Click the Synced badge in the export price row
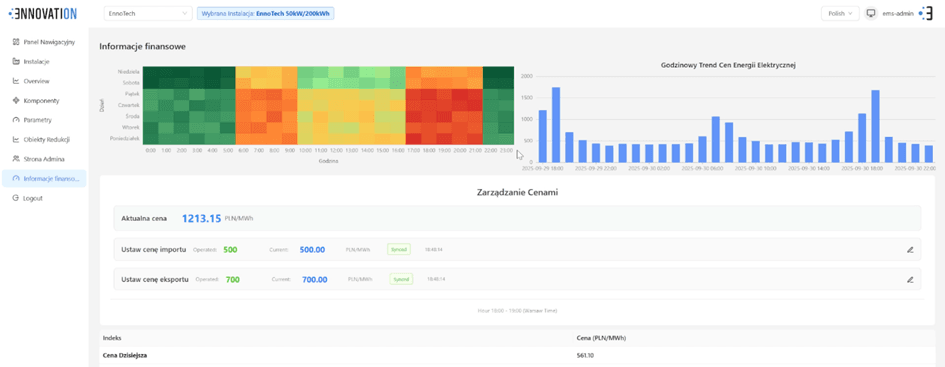Viewport: 945px width, 367px height. coord(401,280)
